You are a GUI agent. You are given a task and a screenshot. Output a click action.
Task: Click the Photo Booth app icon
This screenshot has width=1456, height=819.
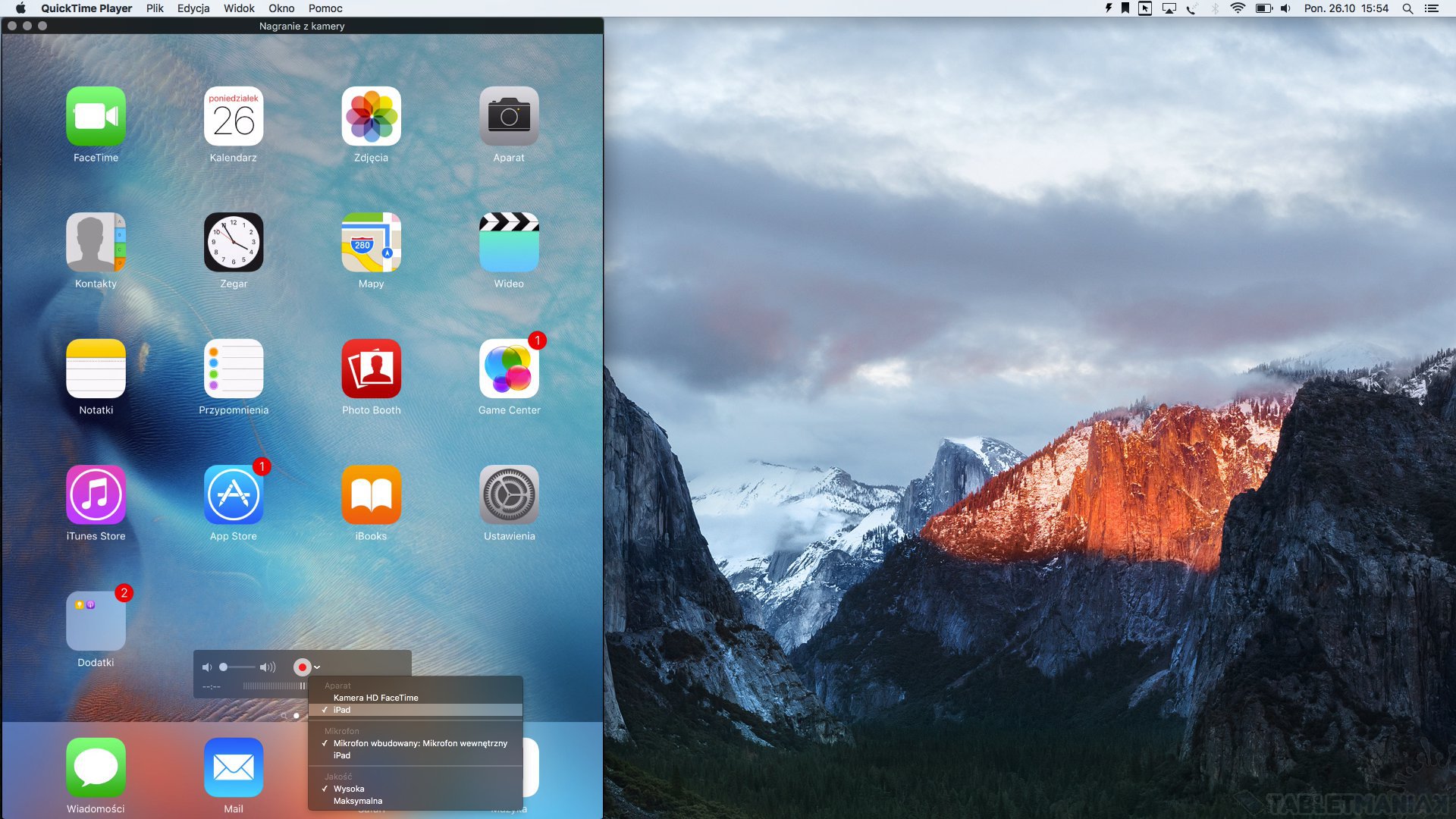(x=371, y=369)
